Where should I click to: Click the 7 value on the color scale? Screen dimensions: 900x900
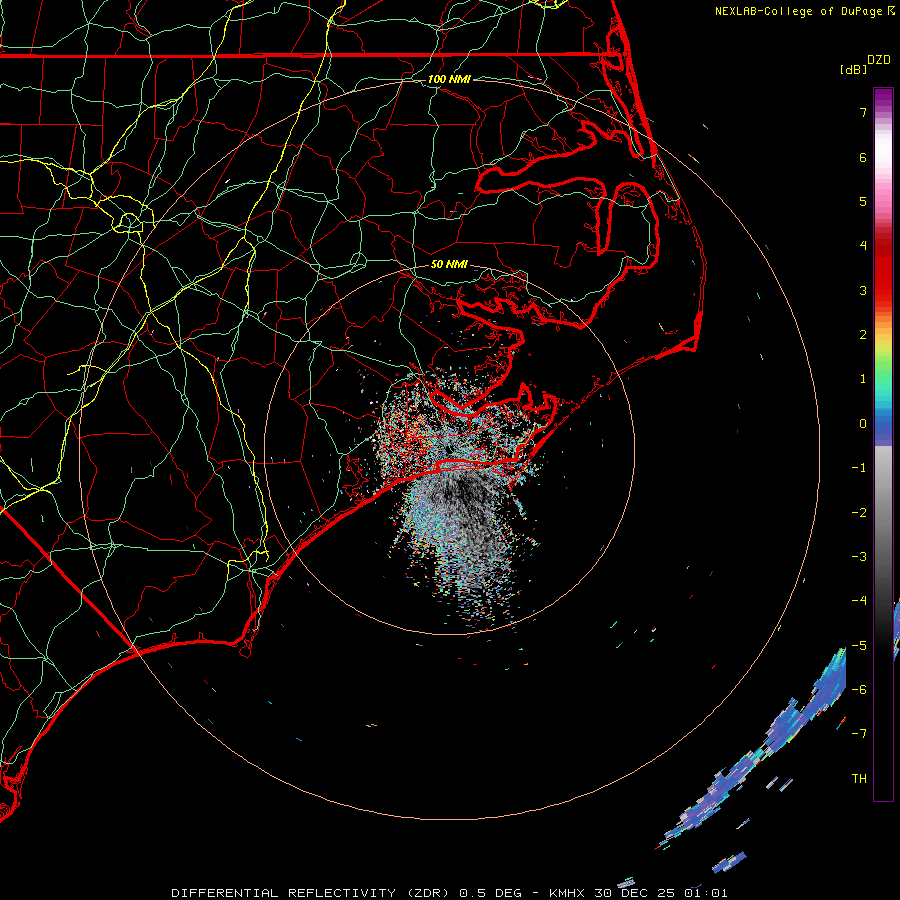(863, 112)
